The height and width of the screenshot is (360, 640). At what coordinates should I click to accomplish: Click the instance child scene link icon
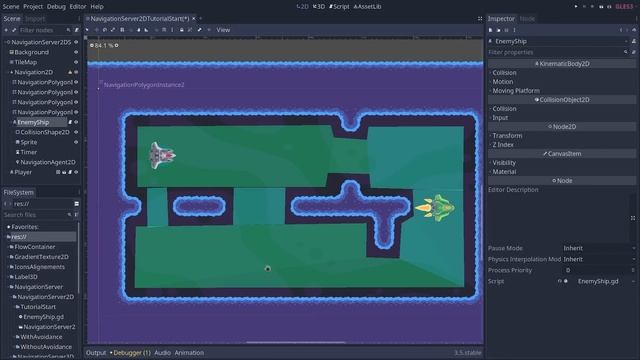tap(14, 30)
